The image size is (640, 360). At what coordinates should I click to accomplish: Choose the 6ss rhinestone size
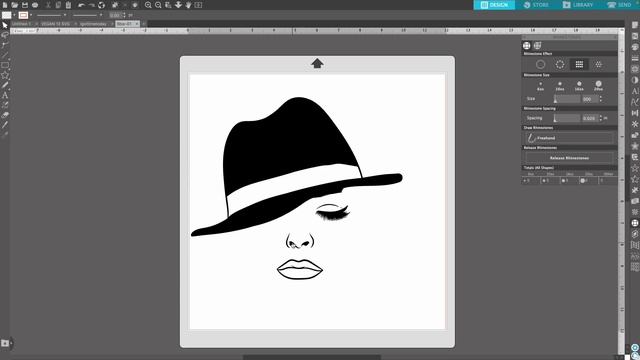540,86
